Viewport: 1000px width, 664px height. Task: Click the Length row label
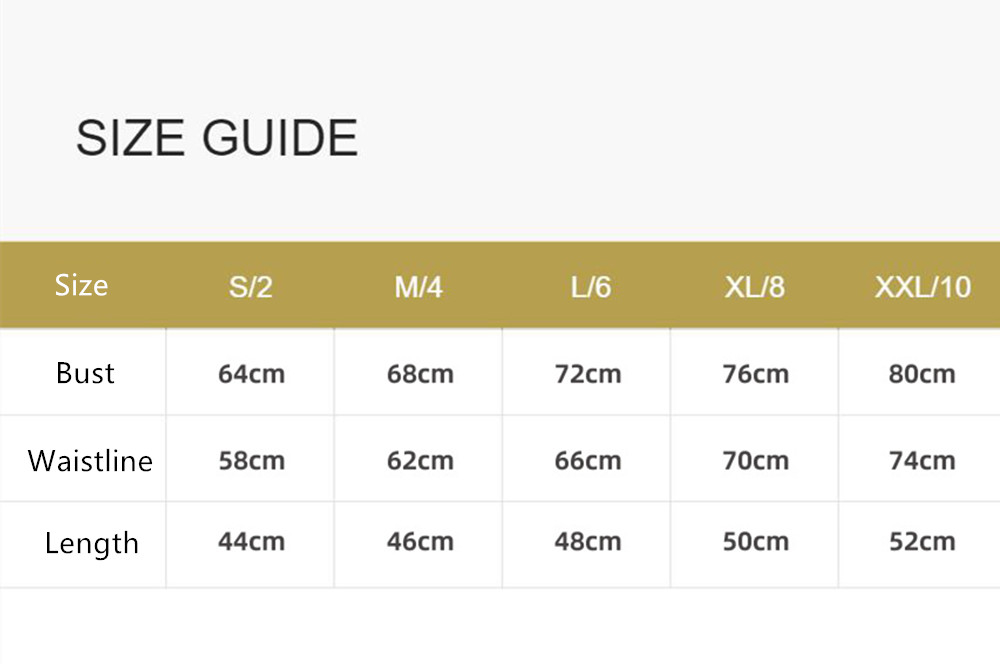91,545
